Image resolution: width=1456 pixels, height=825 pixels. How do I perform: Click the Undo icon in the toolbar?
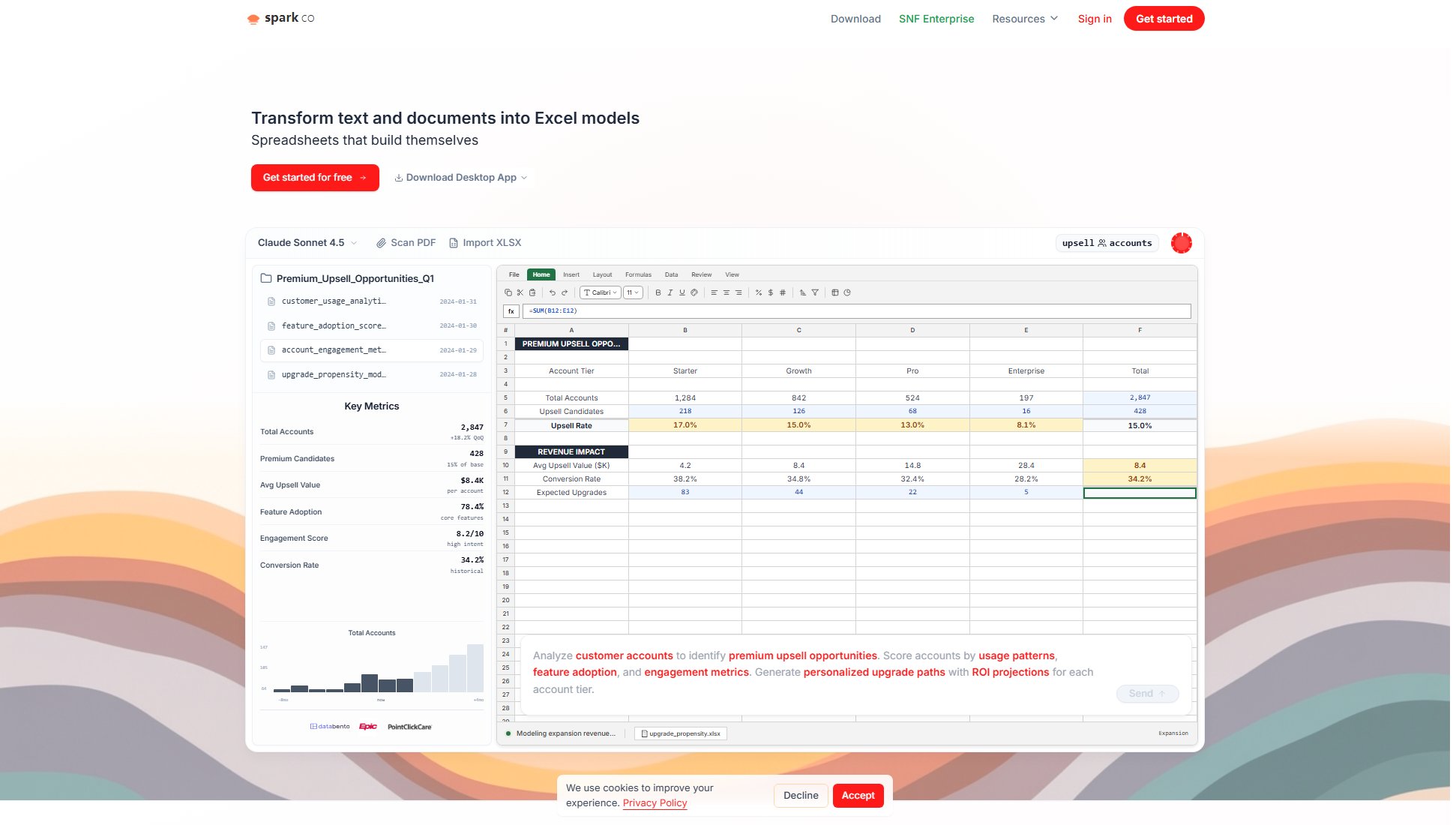point(553,292)
